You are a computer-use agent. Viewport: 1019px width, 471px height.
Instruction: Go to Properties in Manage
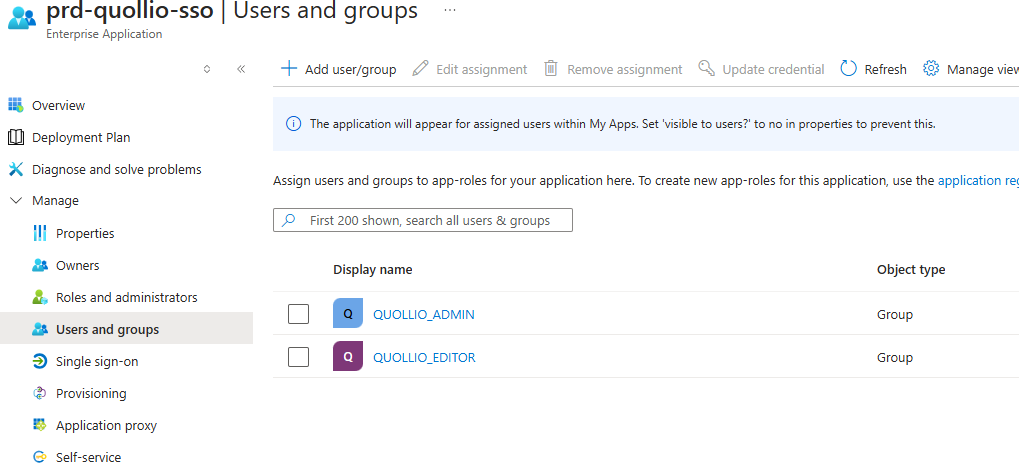[85, 233]
